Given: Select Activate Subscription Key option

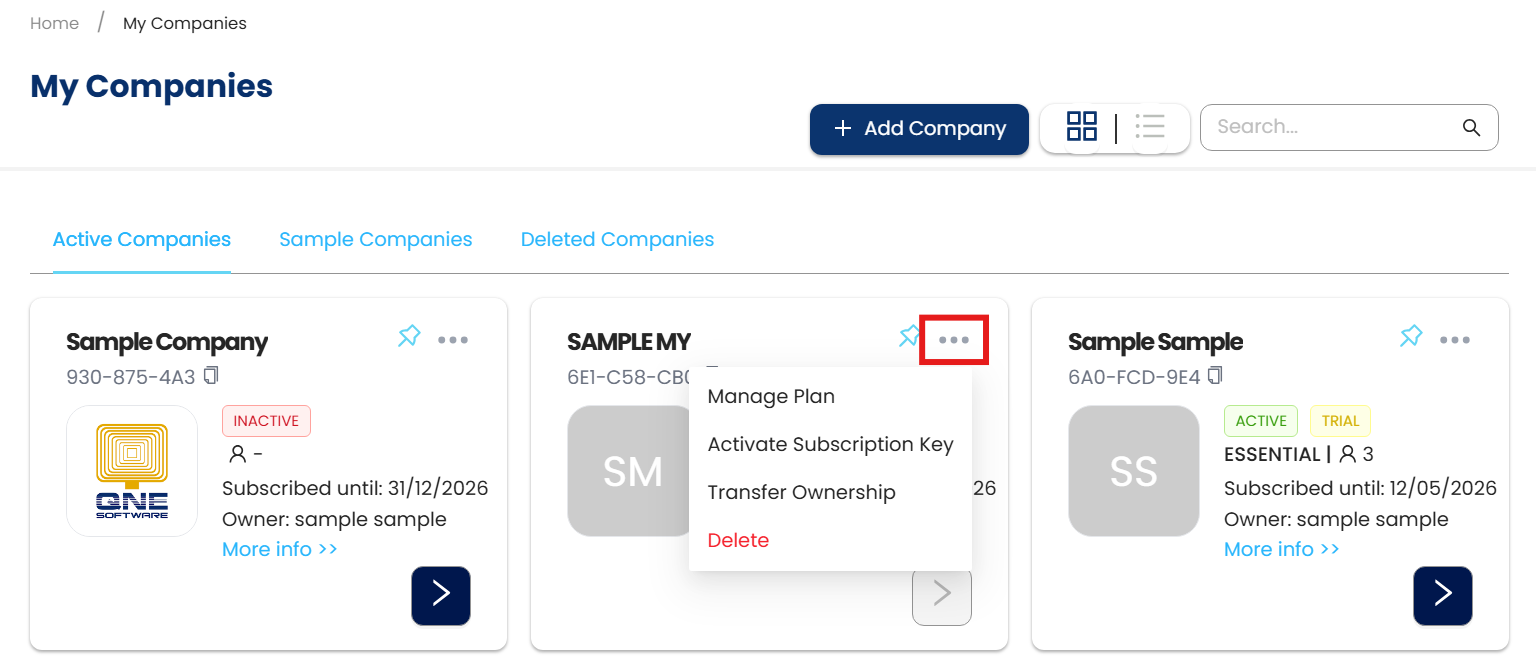Looking at the screenshot, I should (x=830, y=444).
